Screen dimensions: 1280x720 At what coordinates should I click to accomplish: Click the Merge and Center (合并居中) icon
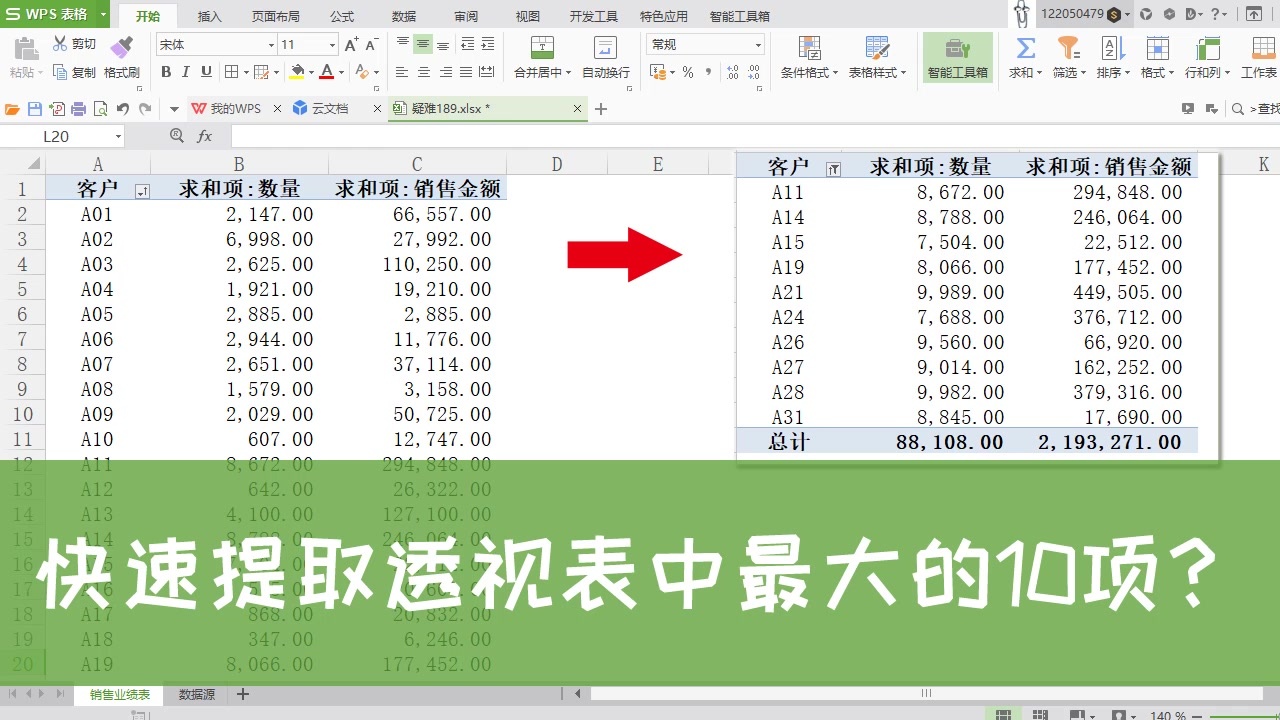542,48
